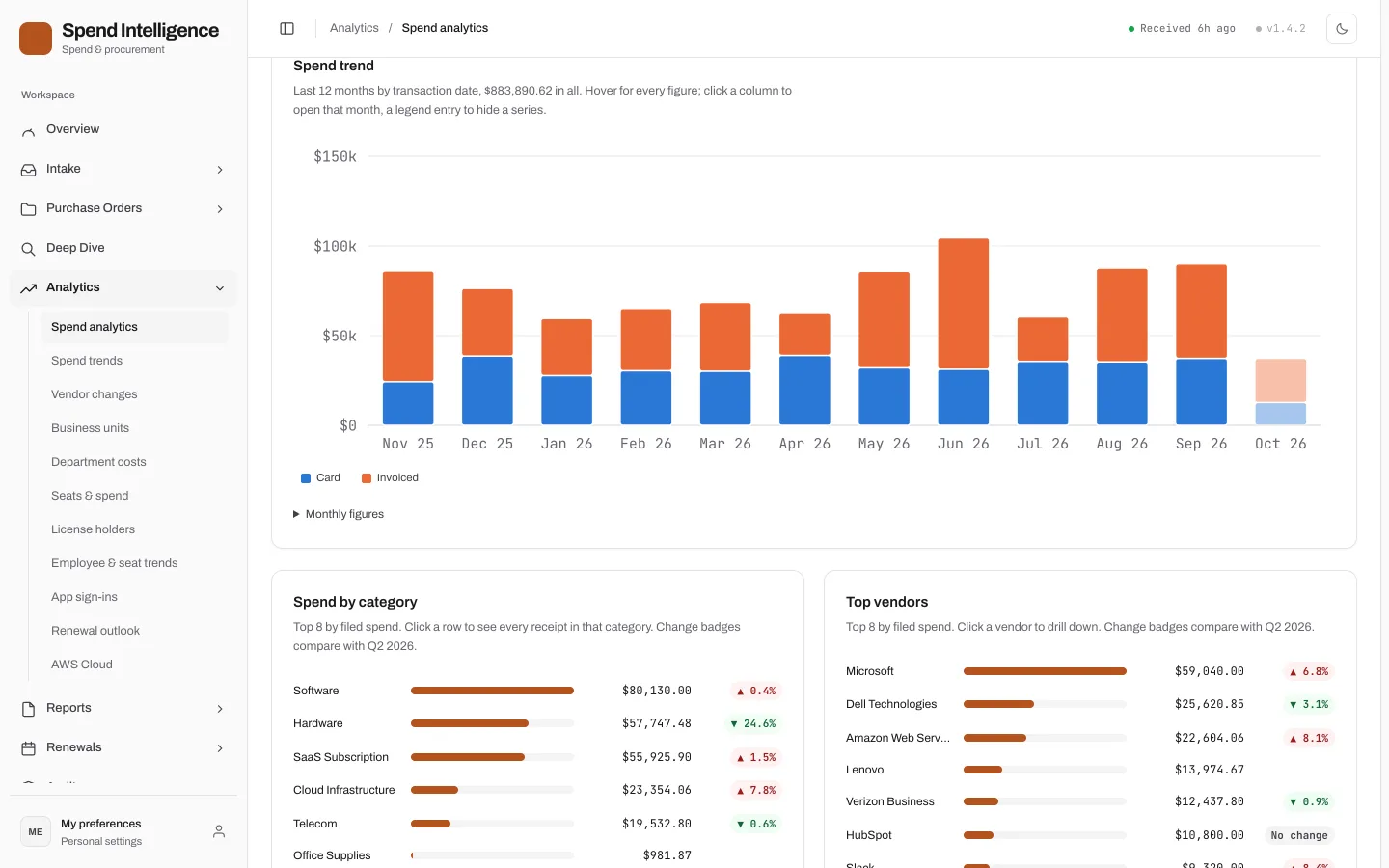Open My preferences settings
The width and height of the screenshot is (1389, 868).
pyautogui.click(x=123, y=831)
